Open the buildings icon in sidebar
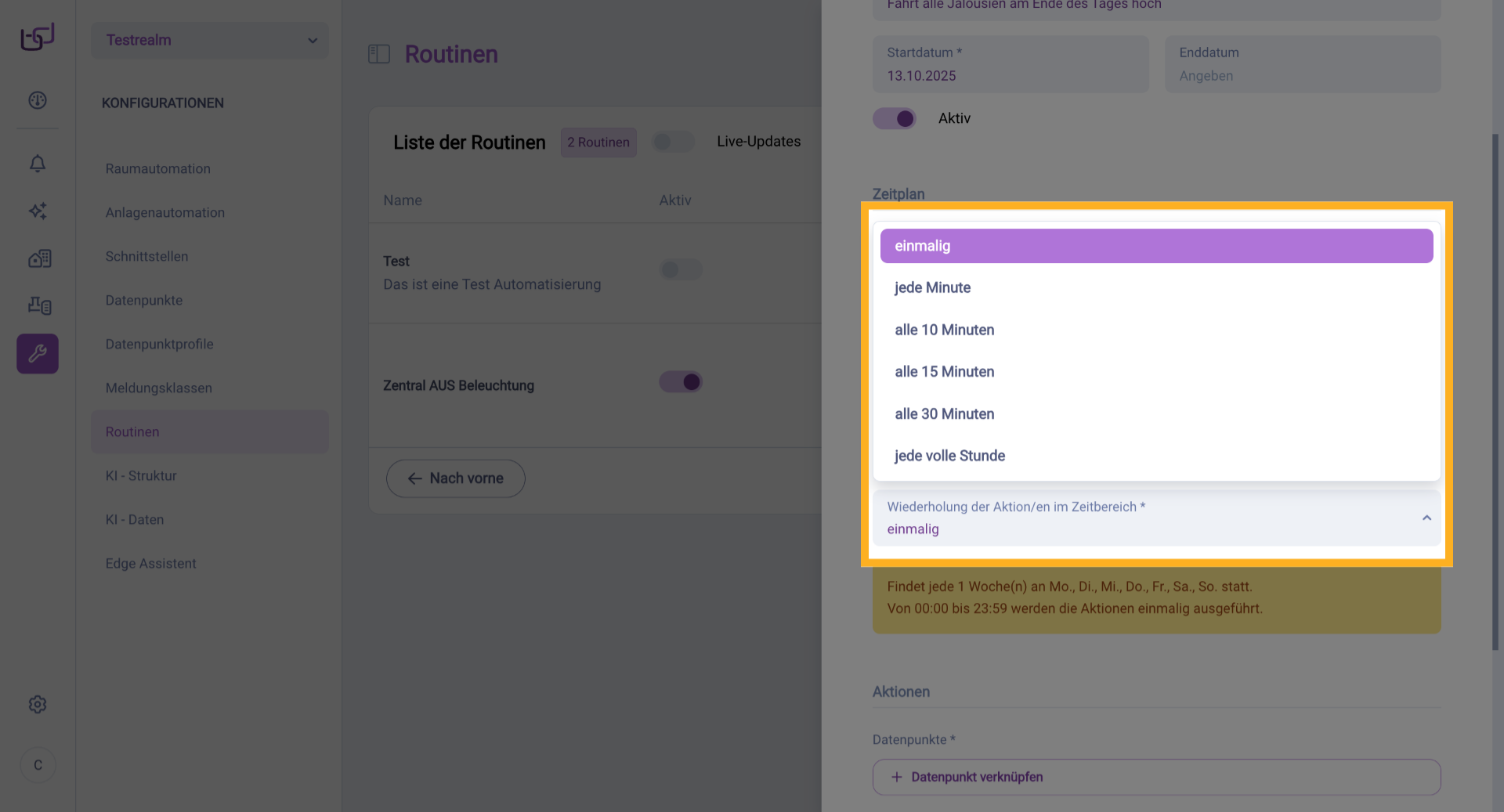The image size is (1504, 812). tap(39, 258)
